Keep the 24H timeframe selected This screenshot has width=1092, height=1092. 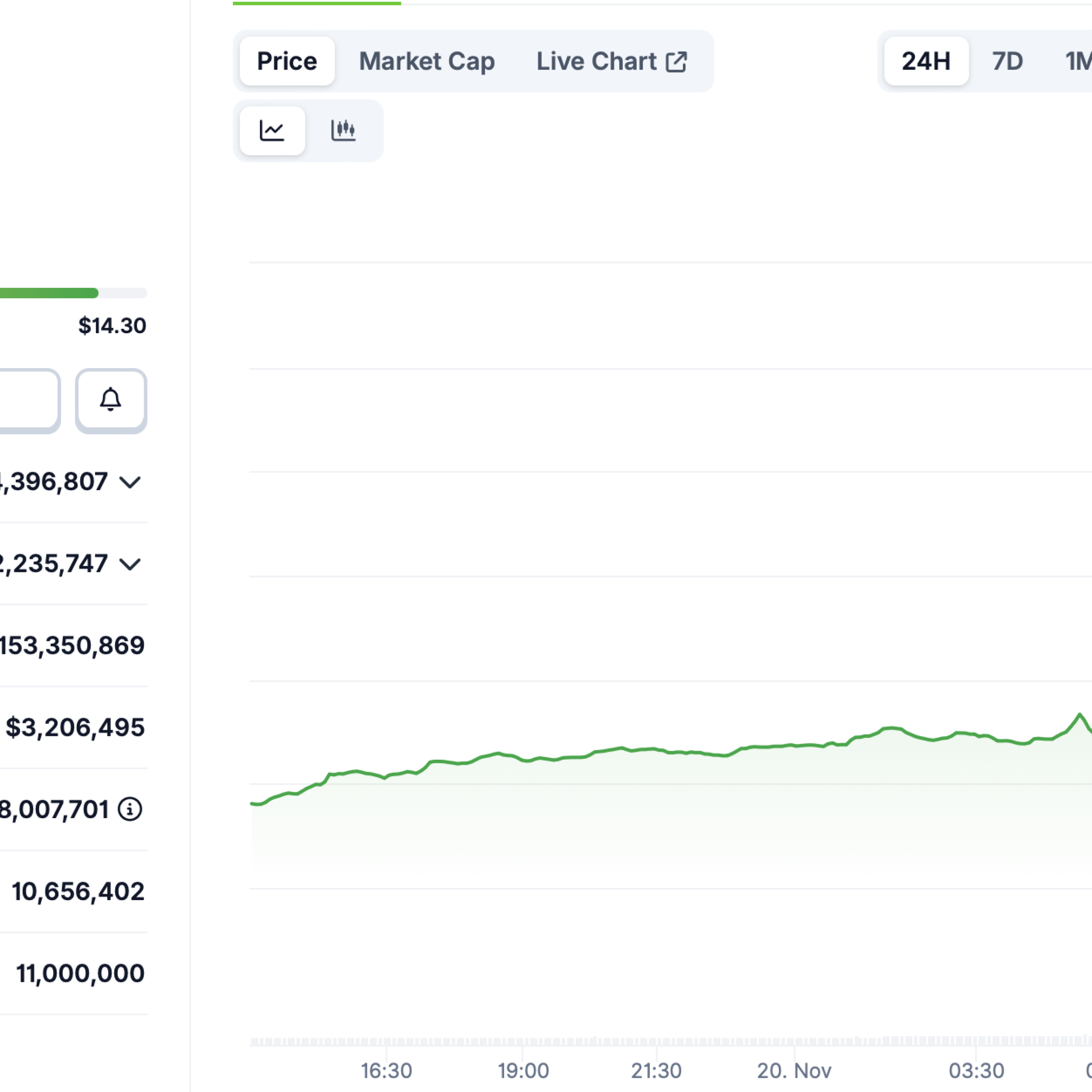click(x=926, y=61)
